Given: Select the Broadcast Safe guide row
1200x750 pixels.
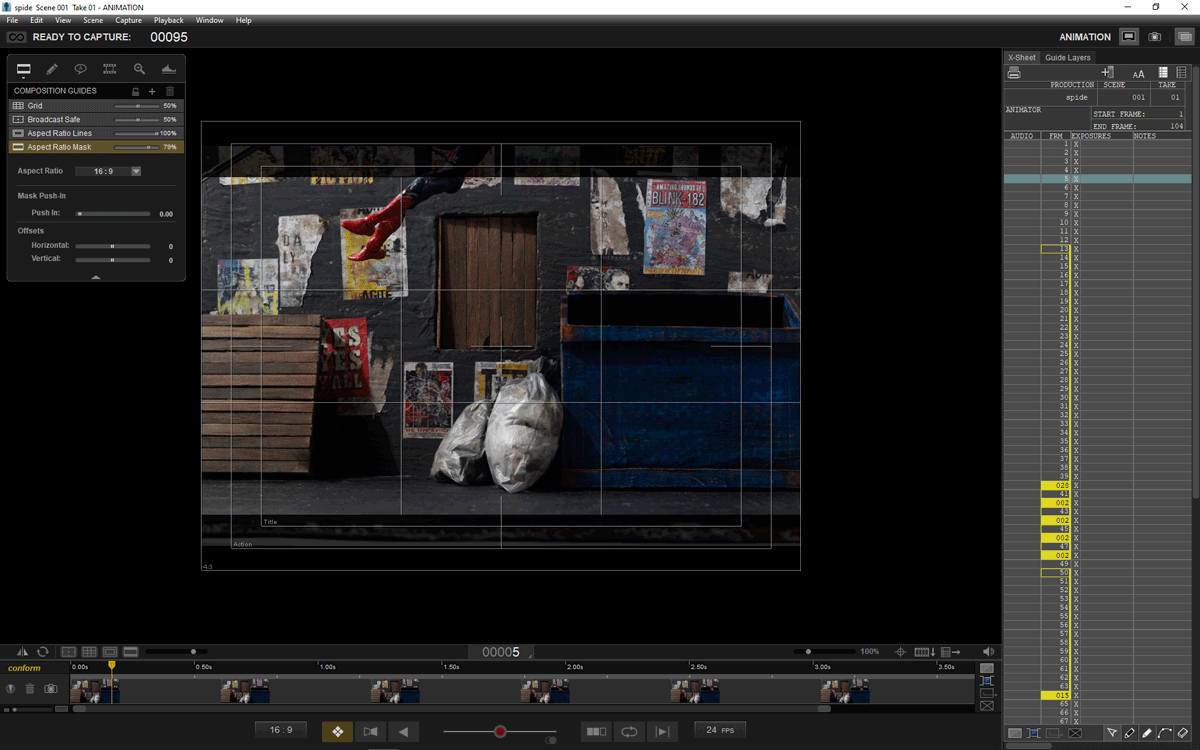Looking at the screenshot, I should click(95, 119).
